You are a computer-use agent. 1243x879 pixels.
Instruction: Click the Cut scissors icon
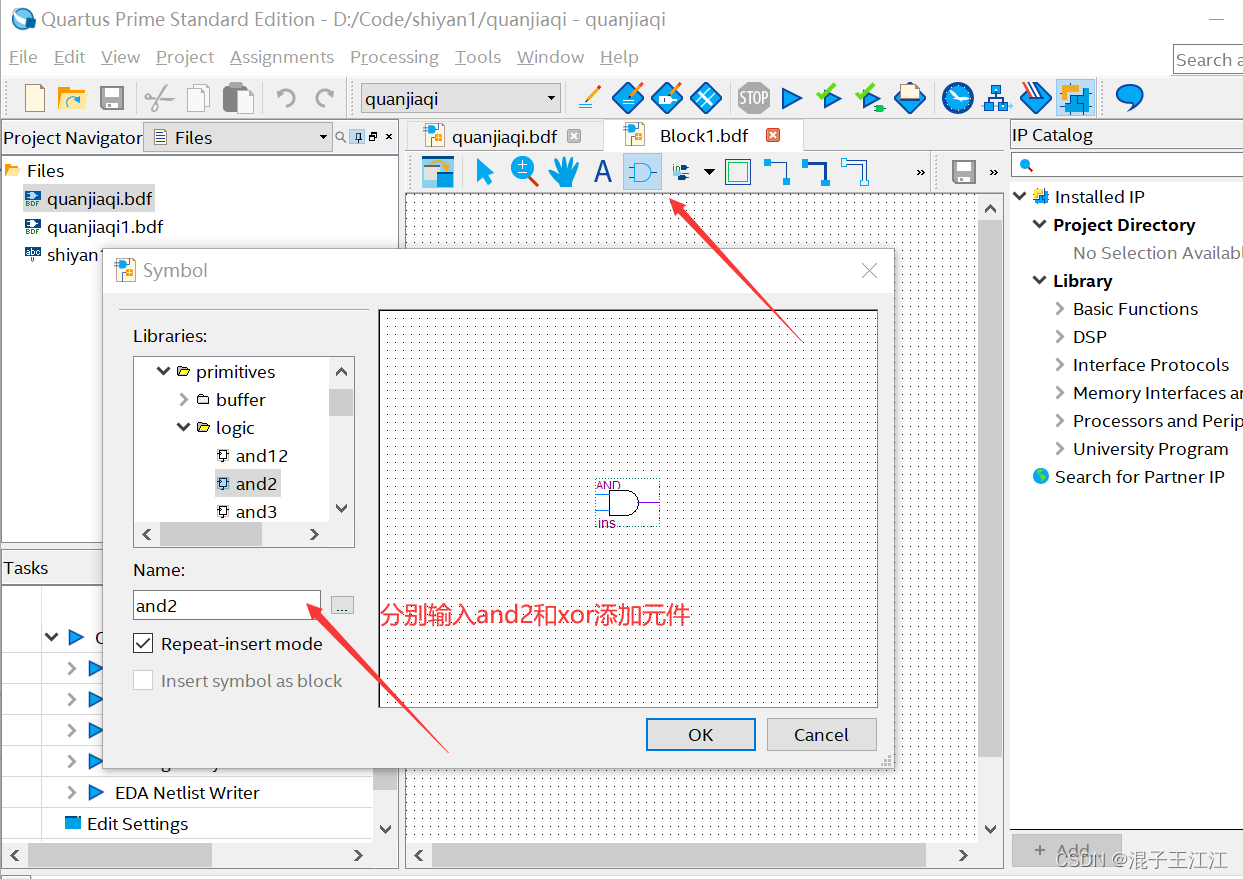[159, 98]
